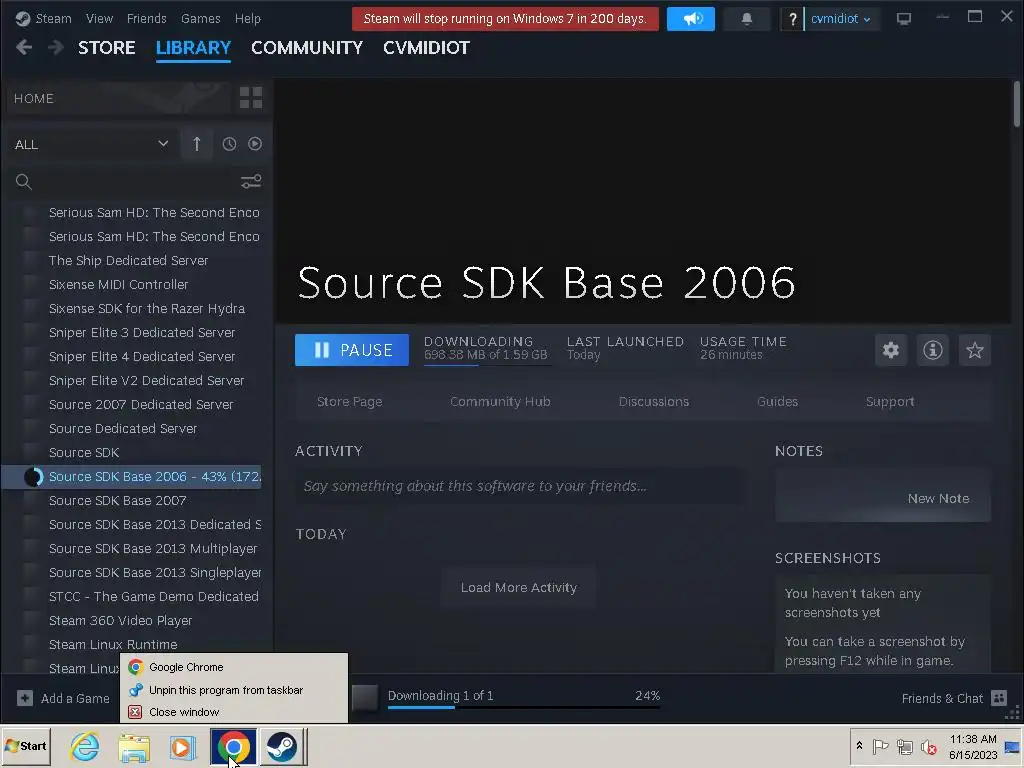Viewport: 1024px width, 768px height.
Task: Open advanced filter sliders icon
Action: tap(251, 182)
